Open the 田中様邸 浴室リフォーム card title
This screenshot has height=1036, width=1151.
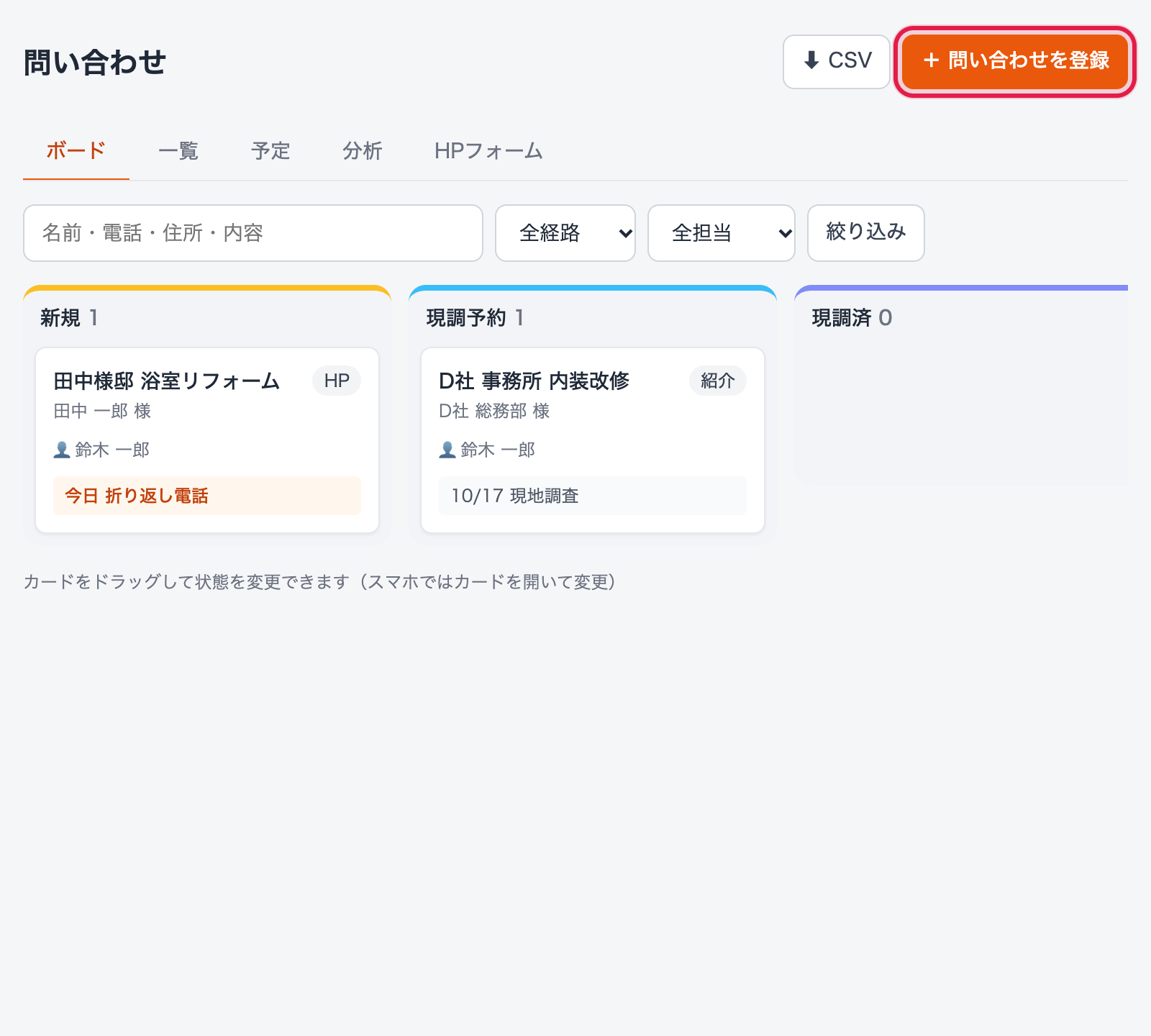coord(167,381)
